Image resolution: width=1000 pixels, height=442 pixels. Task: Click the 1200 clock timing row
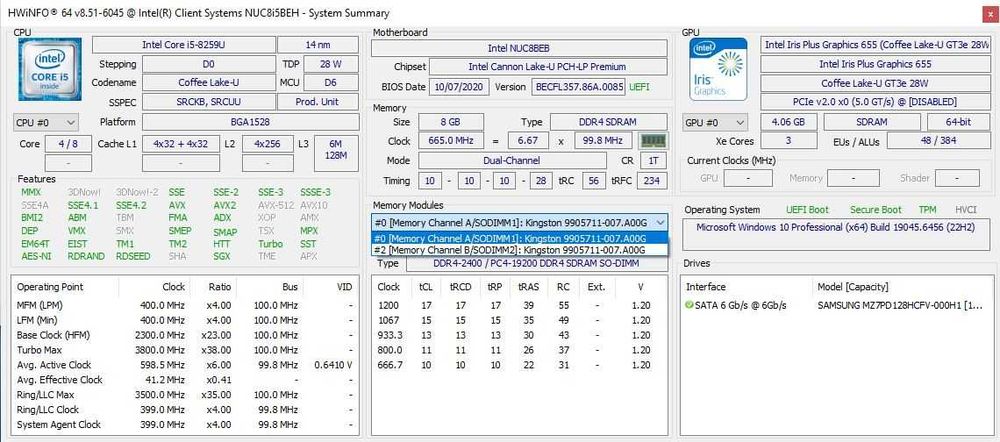[x=520, y=306]
